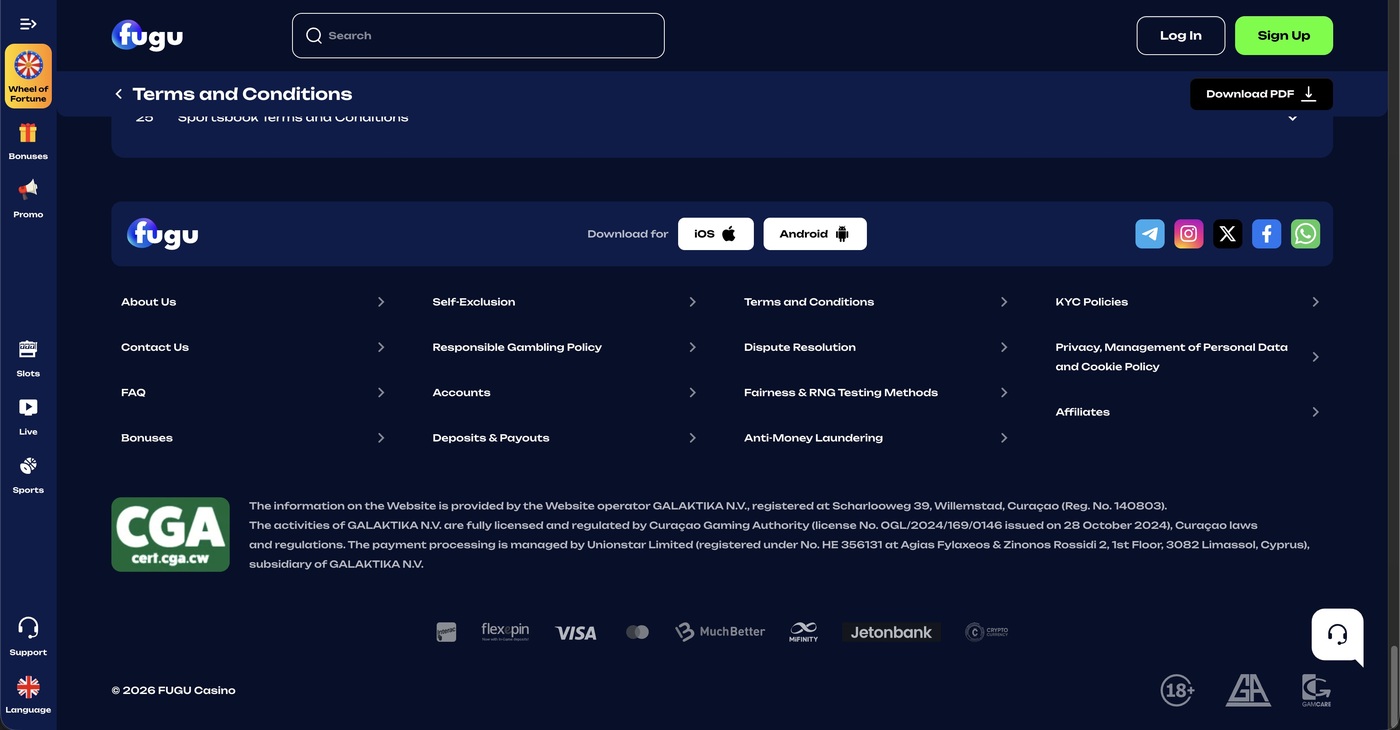Go to Slots section
Viewport: 1400px width, 730px height.
[28, 358]
